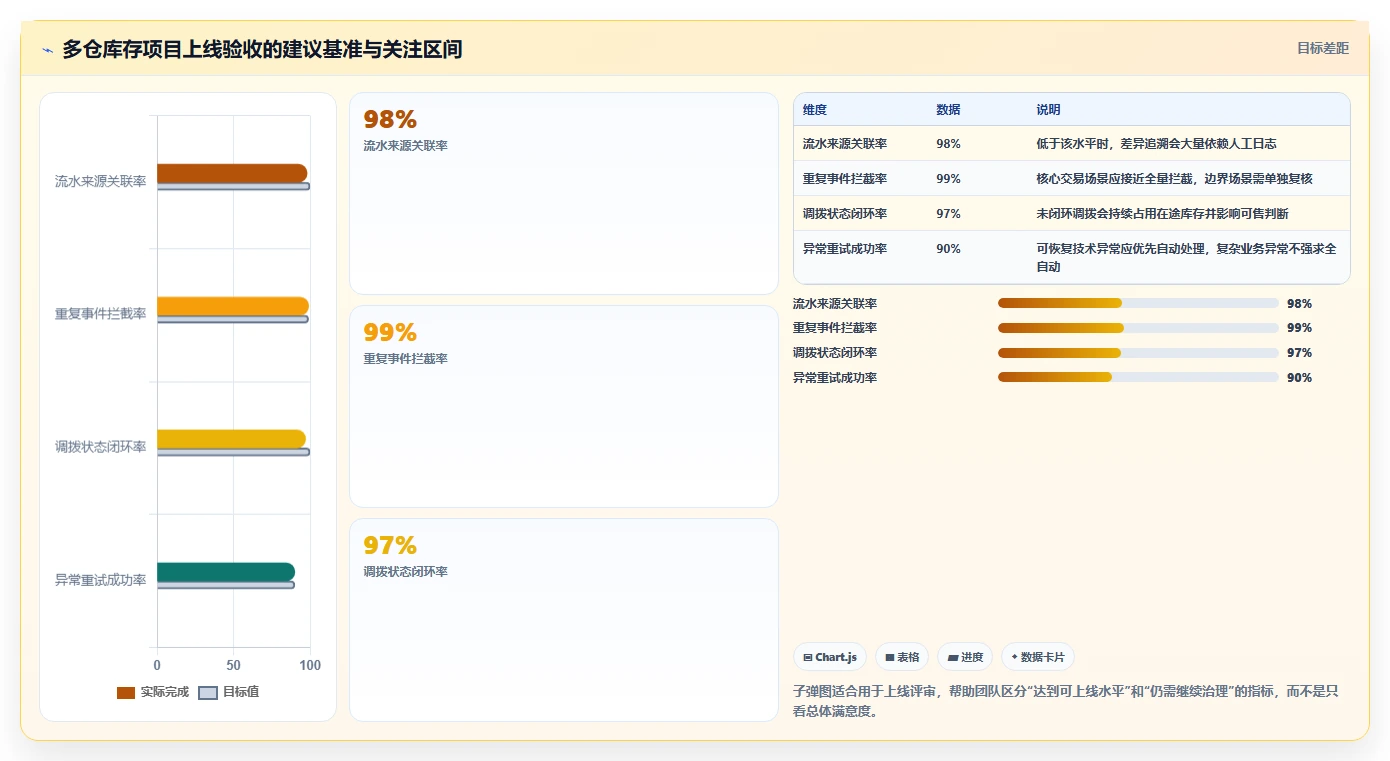The width and height of the screenshot is (1390, 761).
Task: Select the 调拨状态闭环率 yellow bar in chart
Action: coord(231,439)
